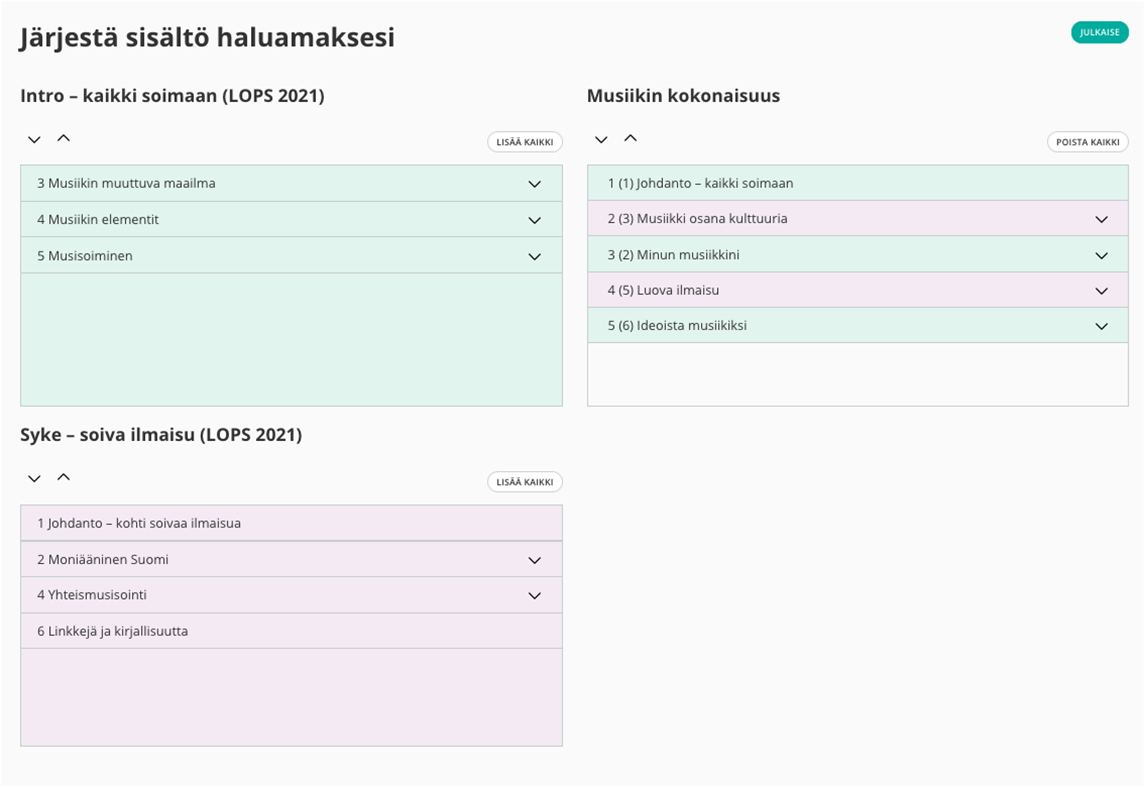Expand the 2 Moniääninen Suomi row
This screenshot has width=1145, height=787.
[x=534, y=560]
